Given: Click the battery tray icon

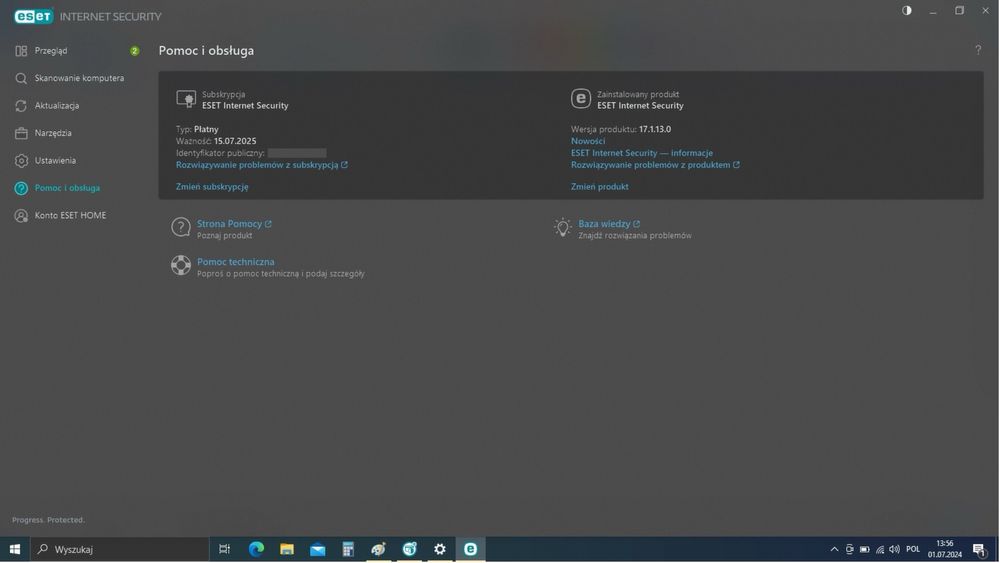Looking at the screenshot, I should [x=865, y=550].
